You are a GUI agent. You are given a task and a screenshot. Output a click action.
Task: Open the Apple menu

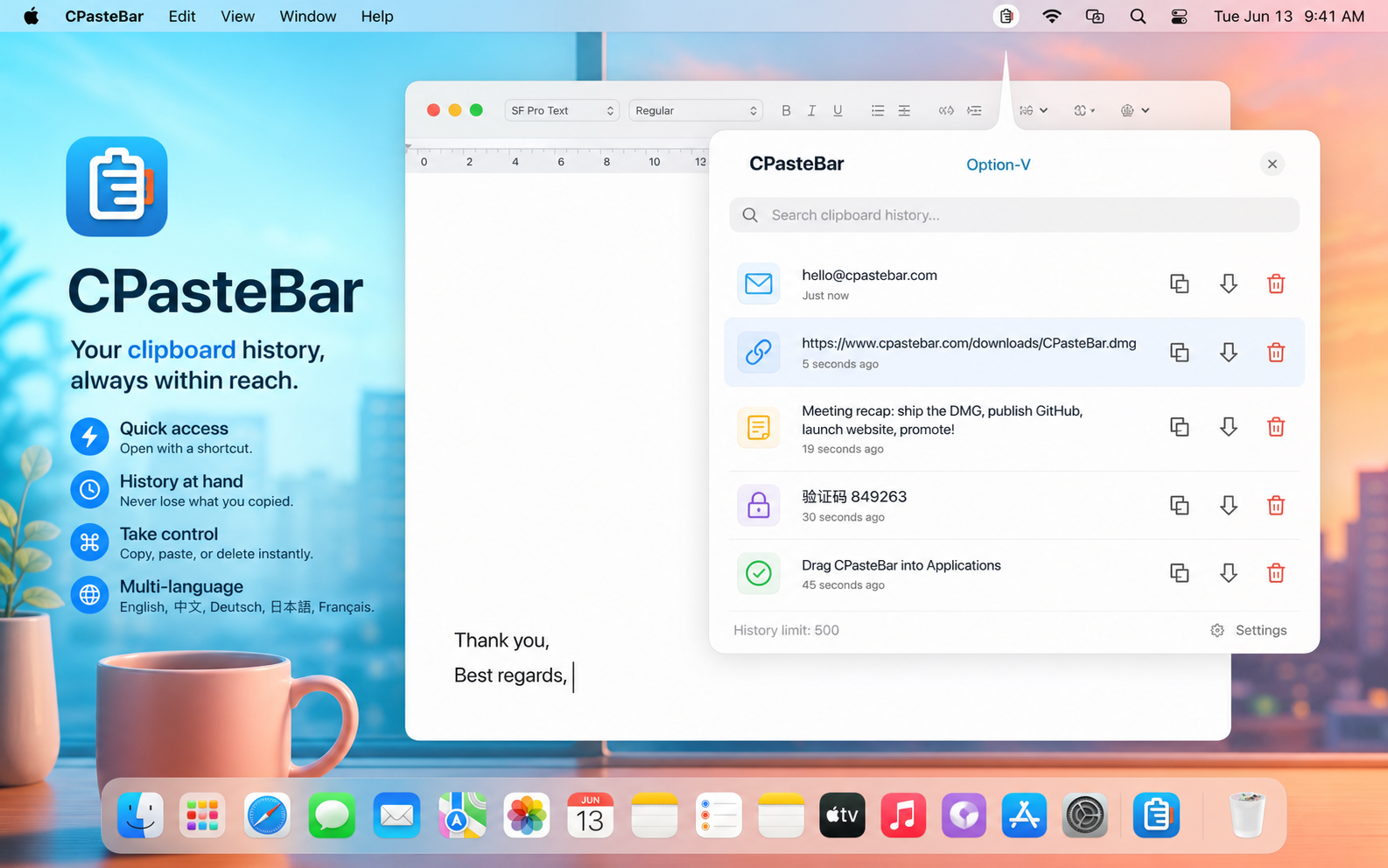click(32, 16)
